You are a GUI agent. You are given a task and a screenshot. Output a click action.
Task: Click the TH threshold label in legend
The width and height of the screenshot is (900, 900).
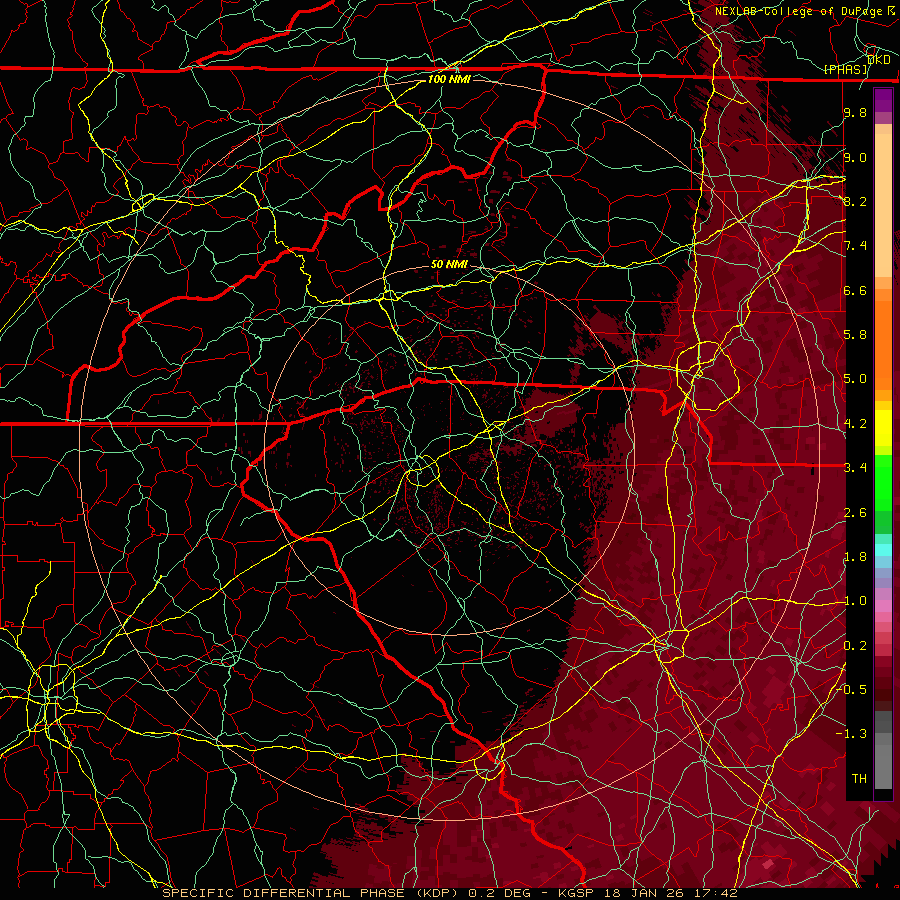click(x=859, y=778)
